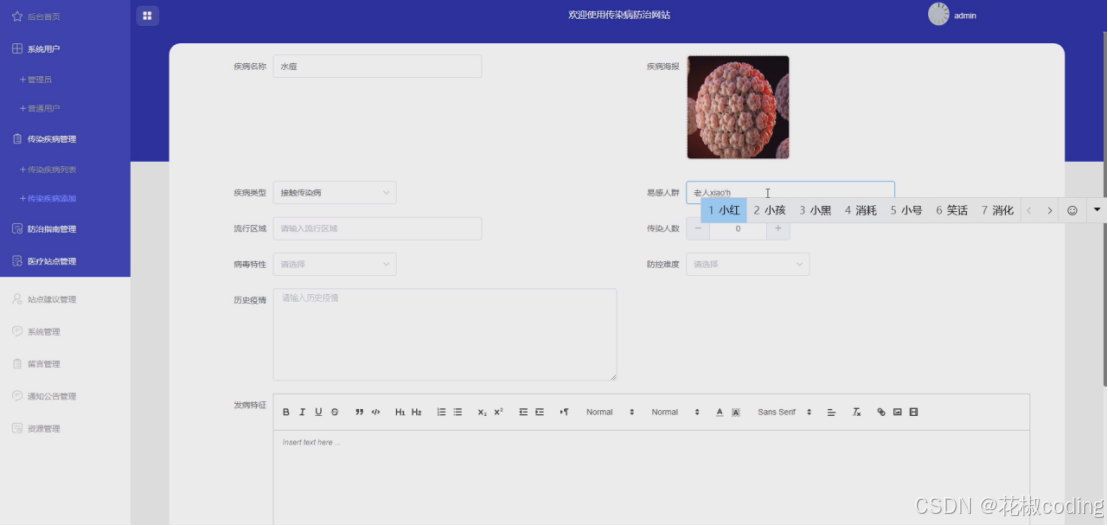
Task: Choose IME candidate 3 小黑
Action: click(815, 211)
